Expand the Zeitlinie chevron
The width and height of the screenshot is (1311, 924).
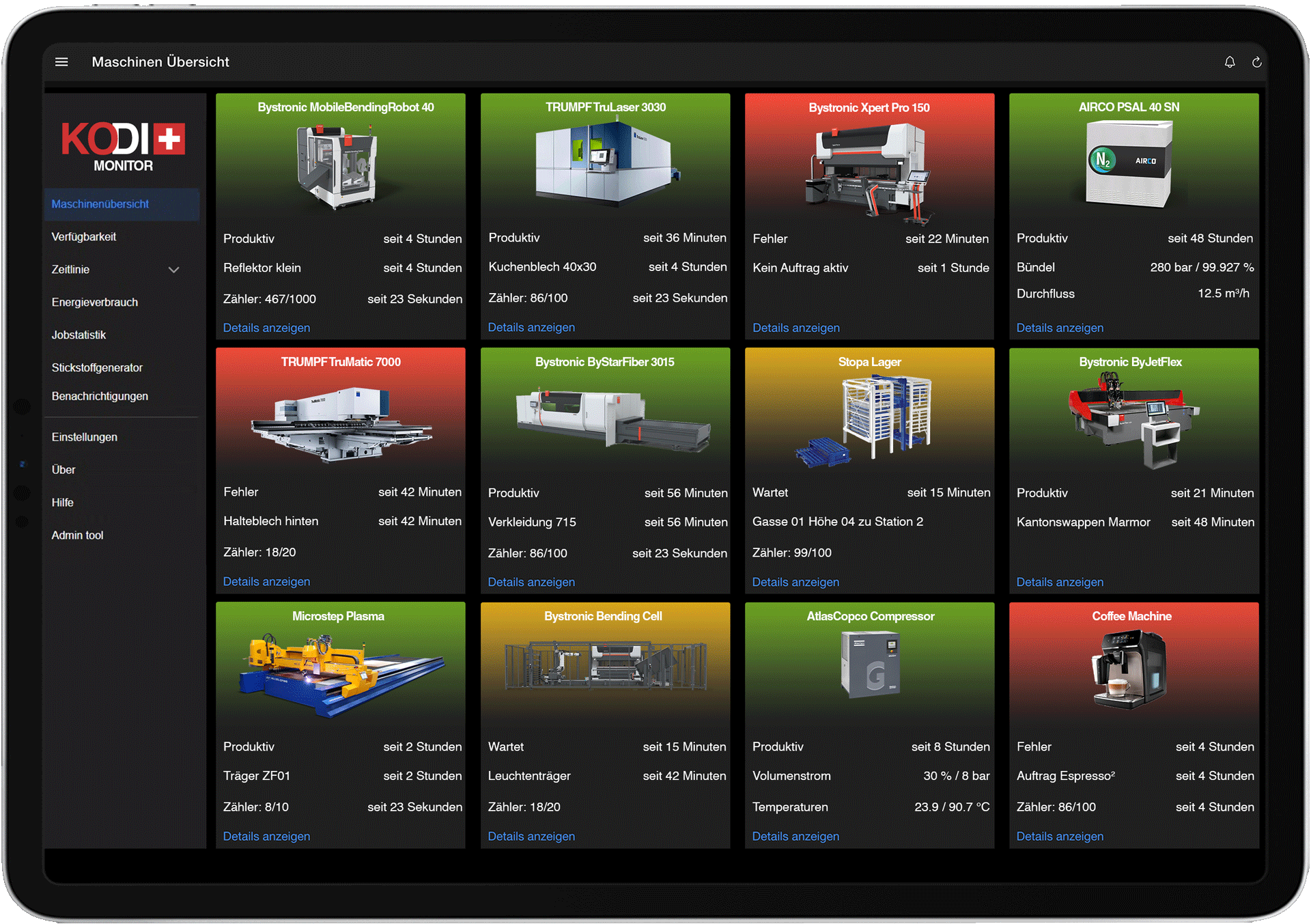coord(174,270)
